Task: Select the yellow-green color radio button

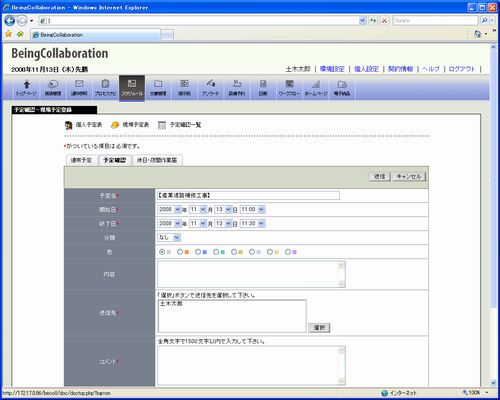Action: click(234, 252)
